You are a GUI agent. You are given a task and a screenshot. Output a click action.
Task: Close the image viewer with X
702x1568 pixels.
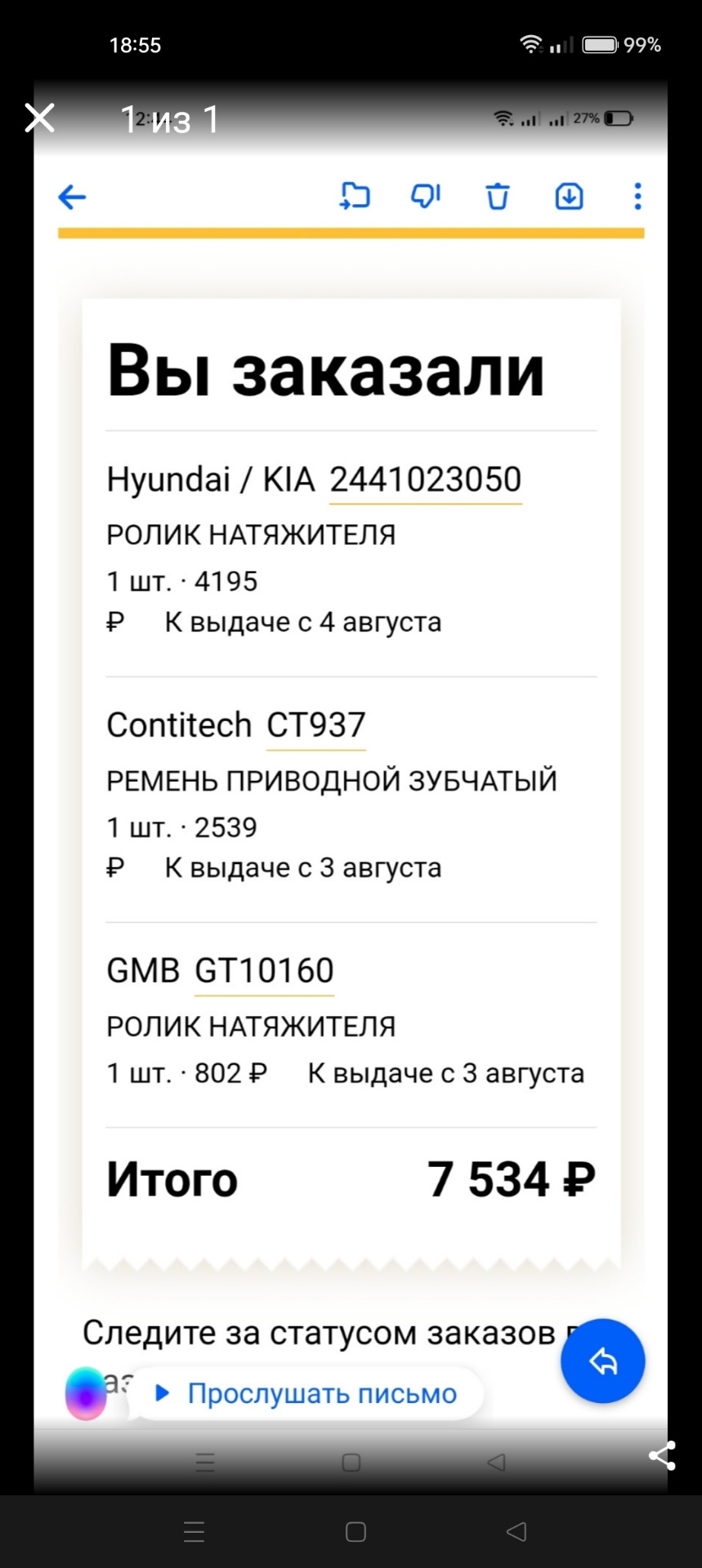pyautogui.click(x=39, y=118)
